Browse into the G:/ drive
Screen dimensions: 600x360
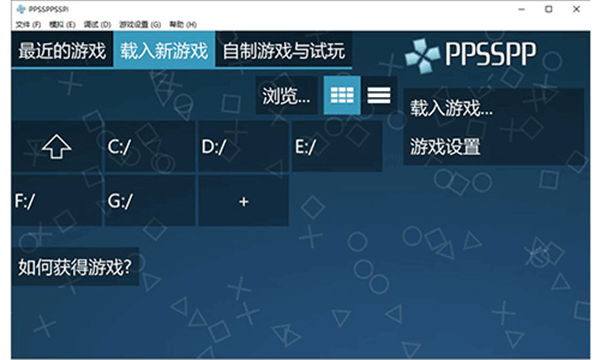point(150,200)
